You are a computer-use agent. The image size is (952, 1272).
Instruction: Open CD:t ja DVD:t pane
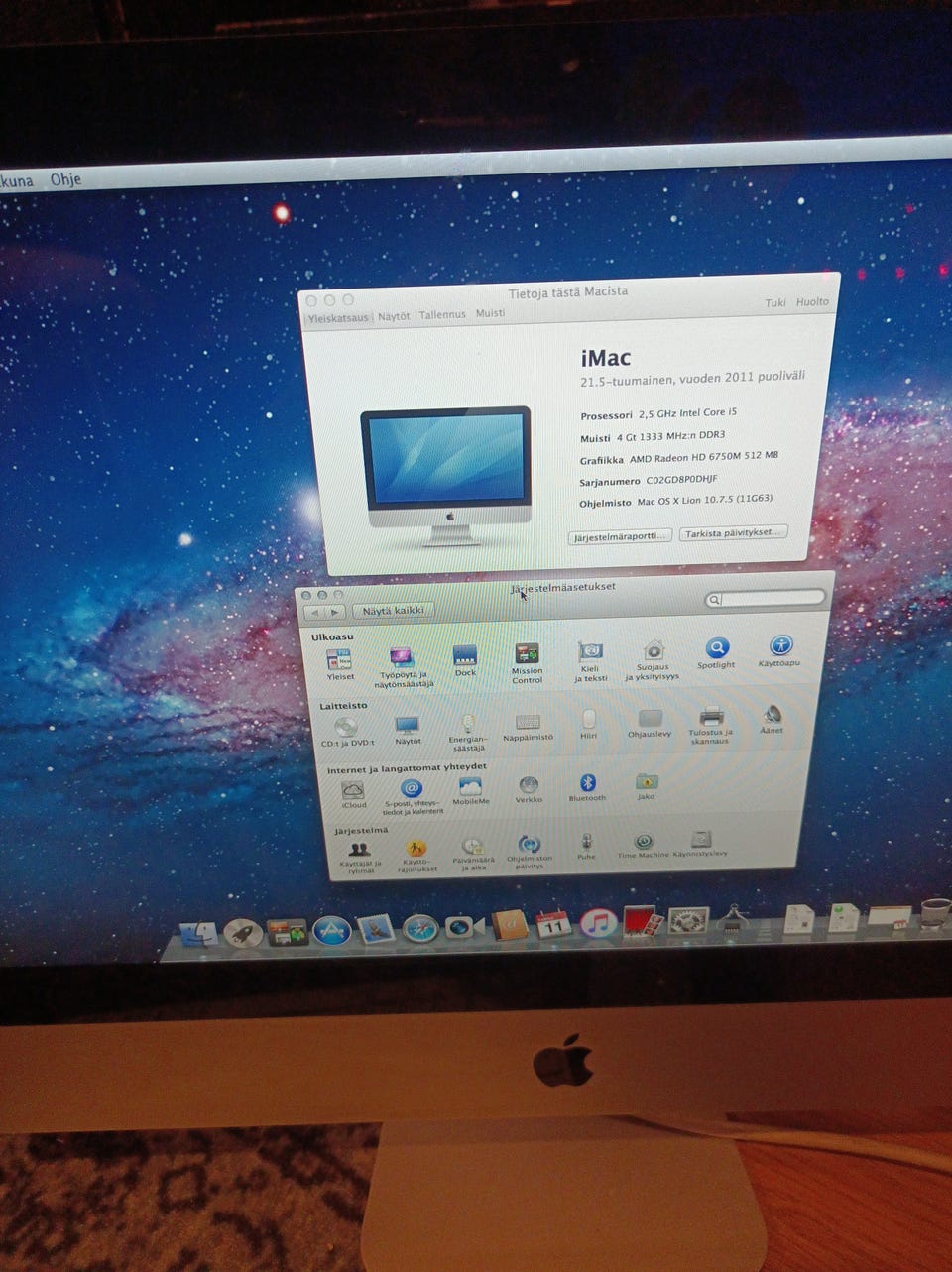coord(347,732)
